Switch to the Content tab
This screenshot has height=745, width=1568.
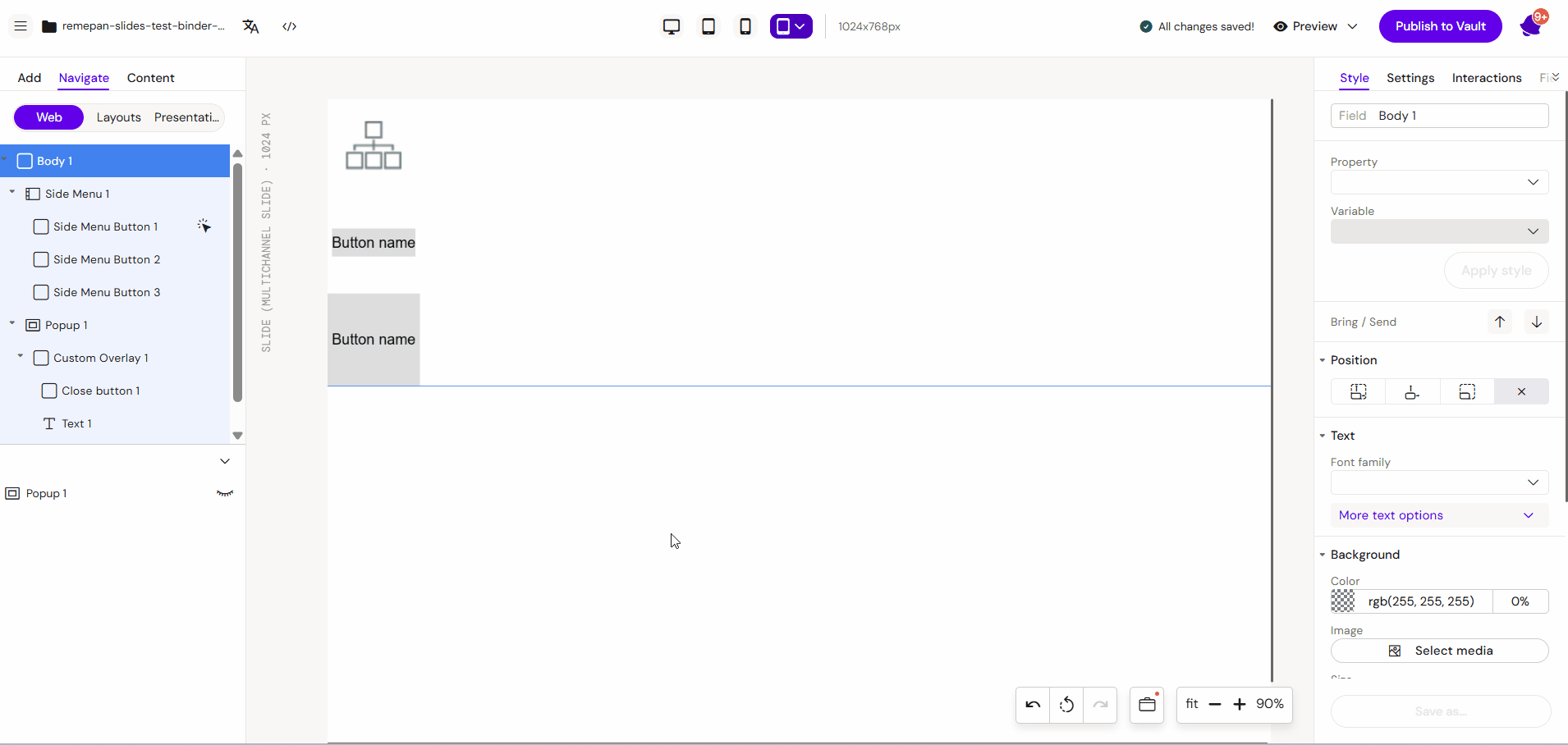(x=151, y=78)
